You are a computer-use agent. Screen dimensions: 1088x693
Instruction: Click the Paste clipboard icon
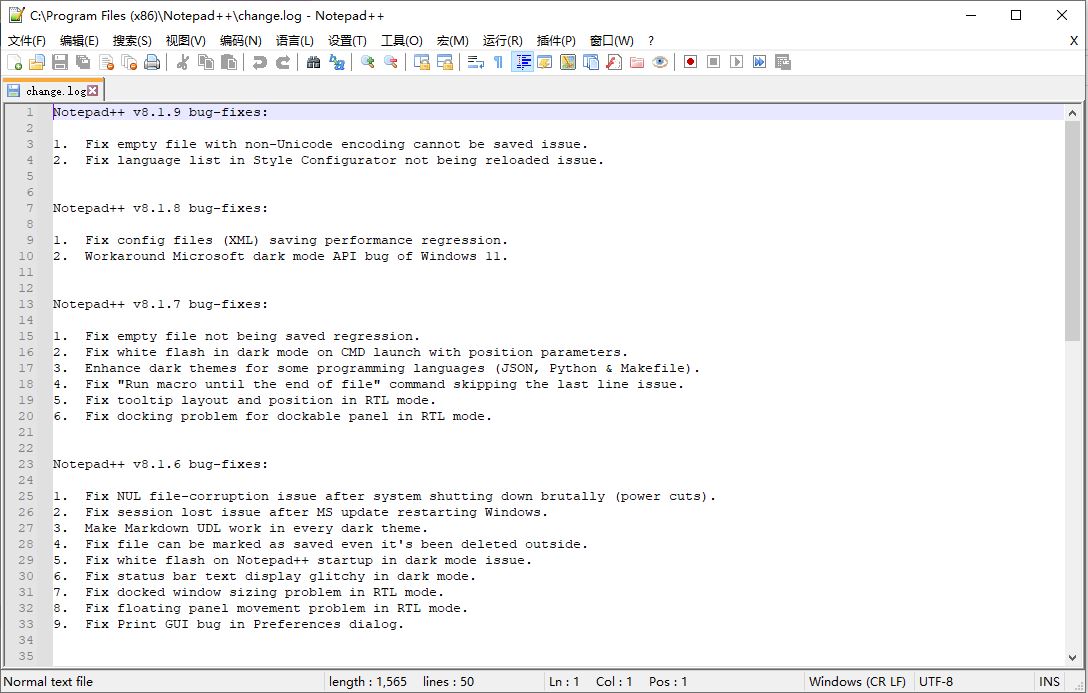229,62
